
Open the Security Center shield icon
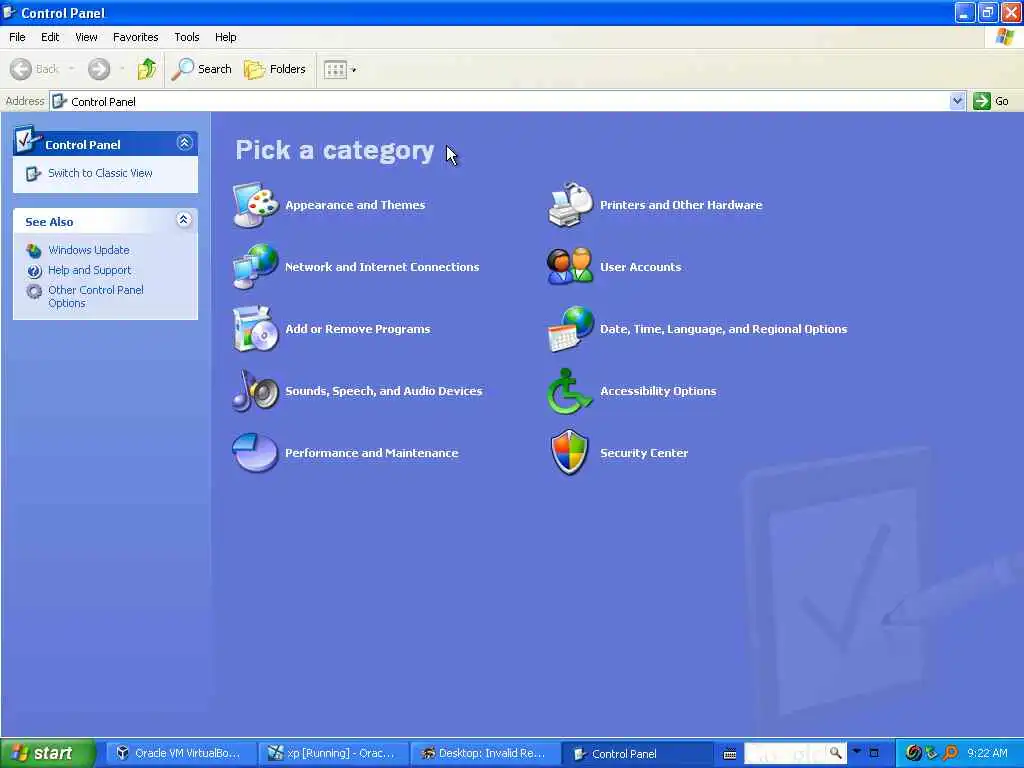coord(570,453)
